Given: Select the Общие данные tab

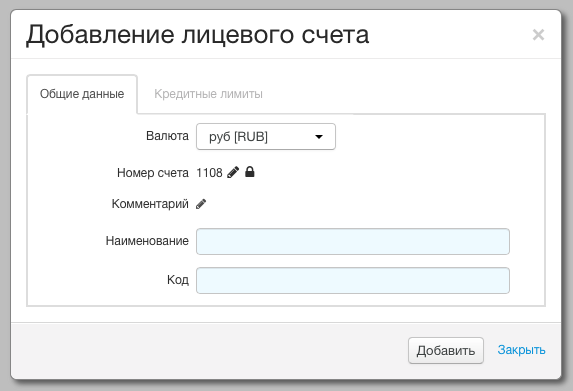Looking at the screenshot, I should [82, 94].
